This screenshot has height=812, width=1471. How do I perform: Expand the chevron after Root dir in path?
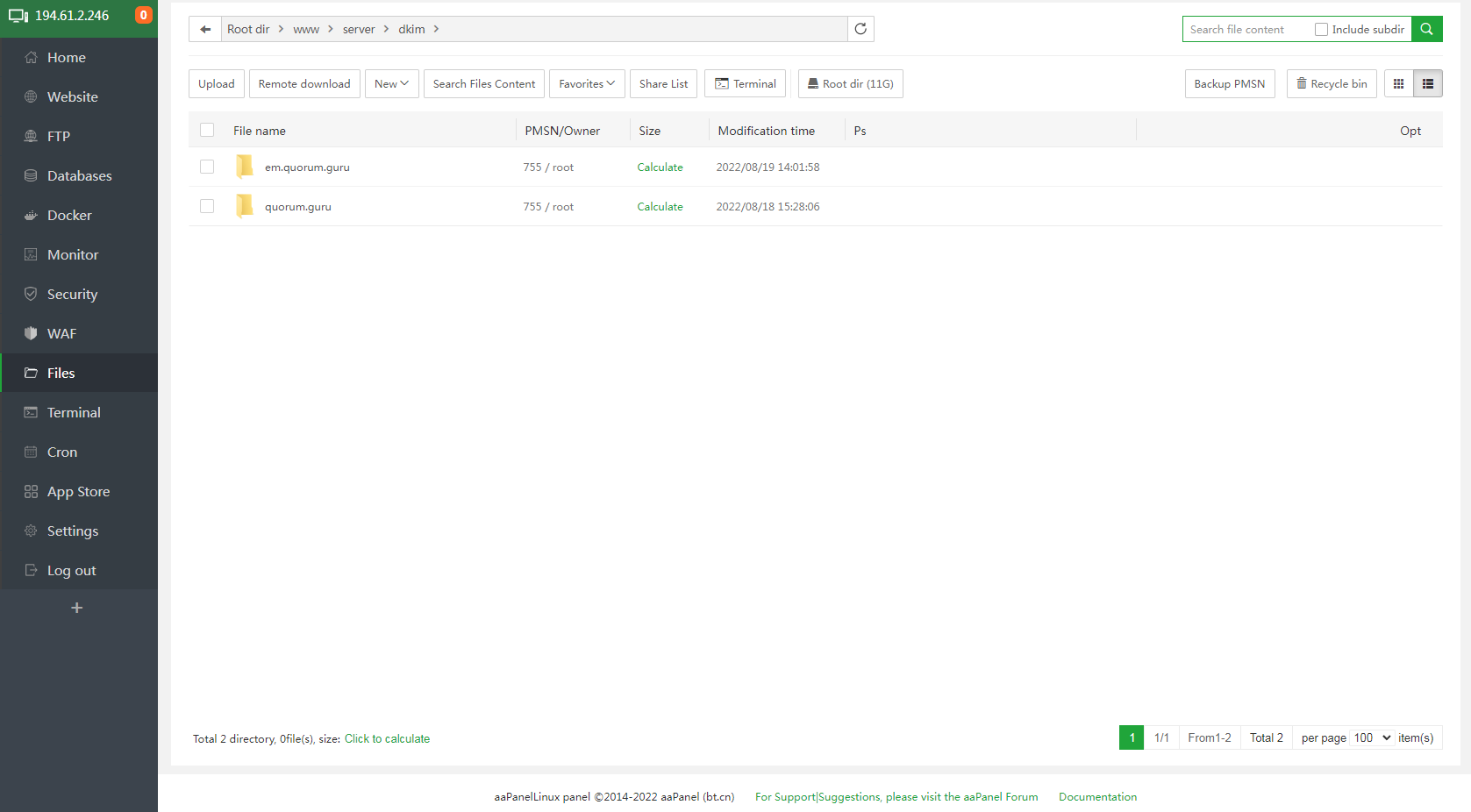(281, 29)
